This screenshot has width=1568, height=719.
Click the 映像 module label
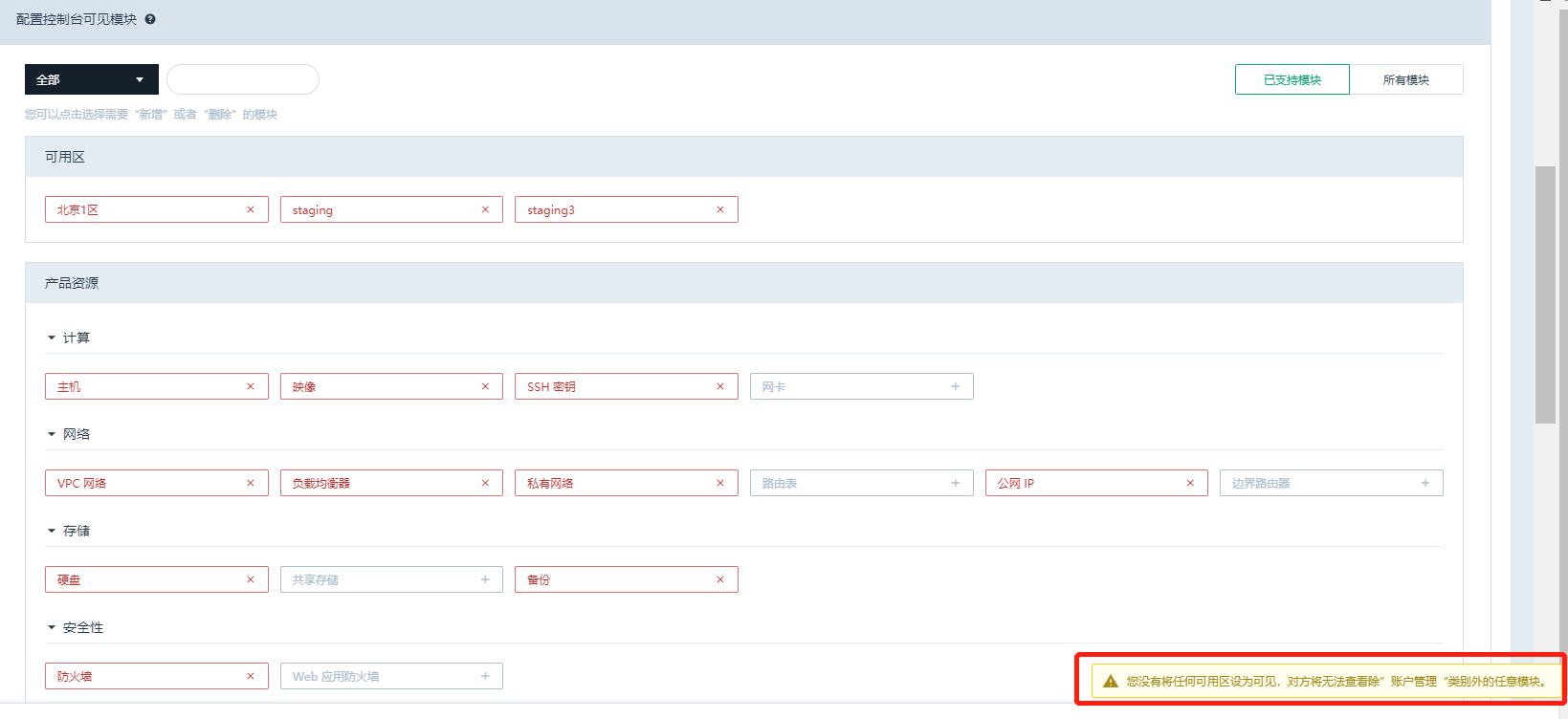pyautogui.click(x=304, y=386)
